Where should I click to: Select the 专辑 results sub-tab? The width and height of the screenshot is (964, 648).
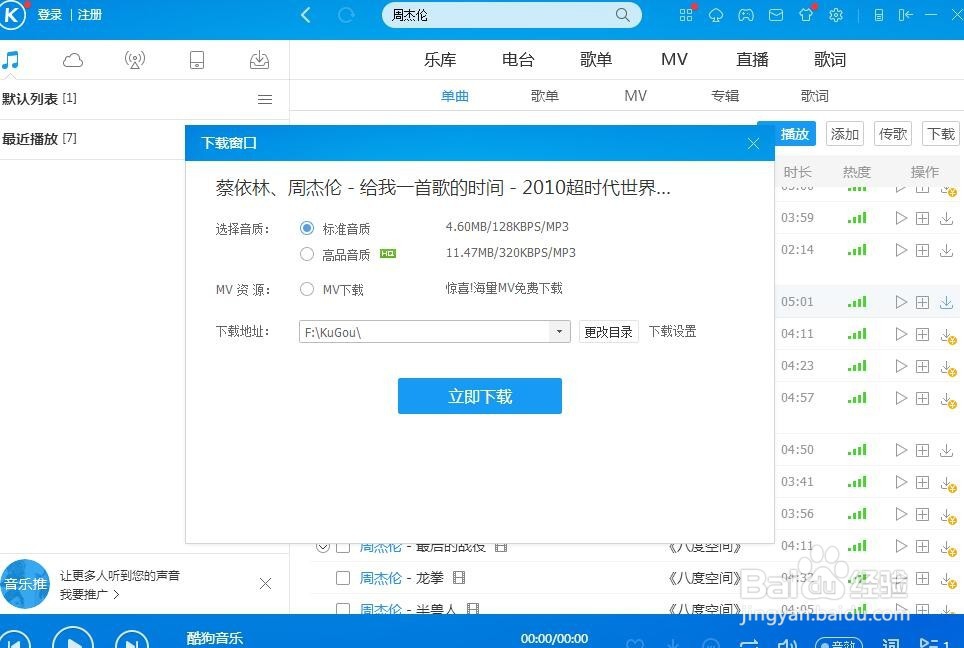pos(725,96)
